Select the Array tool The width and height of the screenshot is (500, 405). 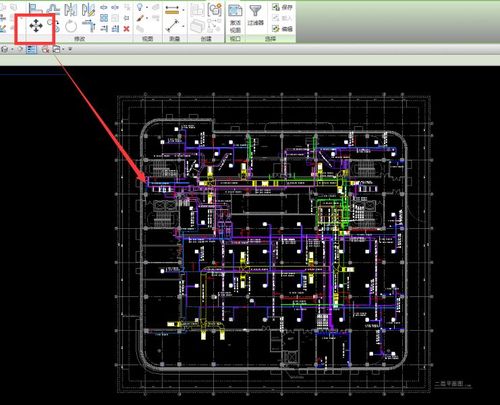[x=104, y=18]
